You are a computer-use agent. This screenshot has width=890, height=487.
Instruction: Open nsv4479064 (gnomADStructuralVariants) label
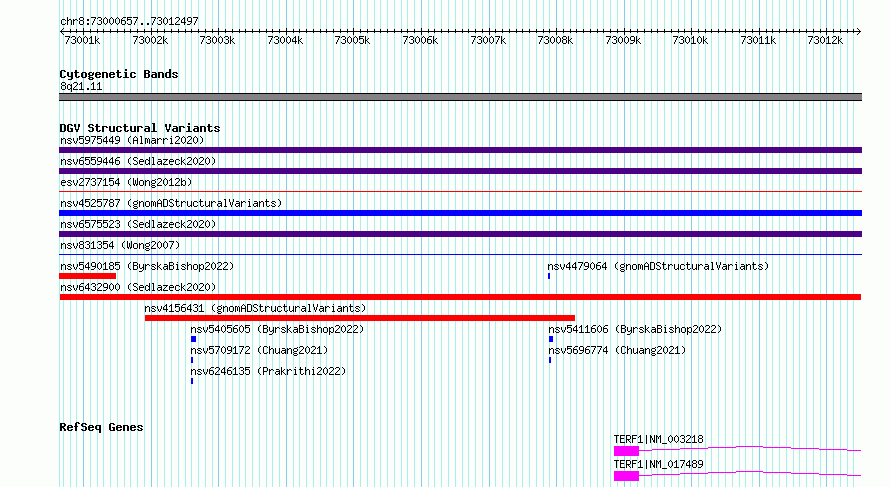(x=658, y=266)
